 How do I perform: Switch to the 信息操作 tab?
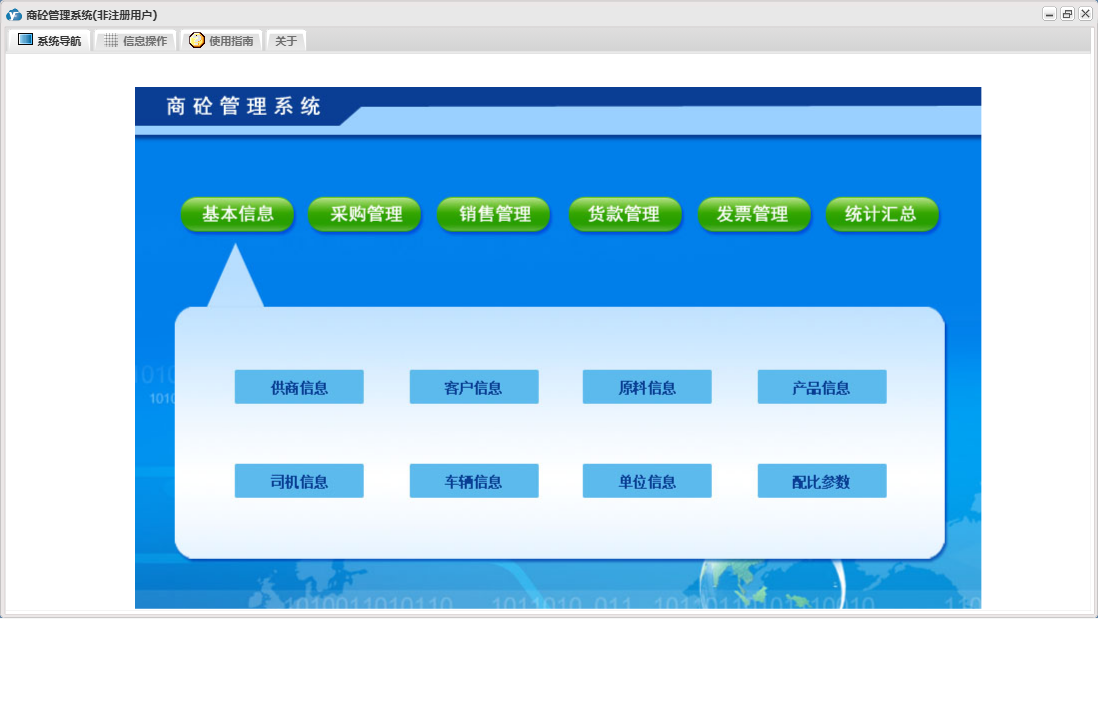[x=136, y=41]
